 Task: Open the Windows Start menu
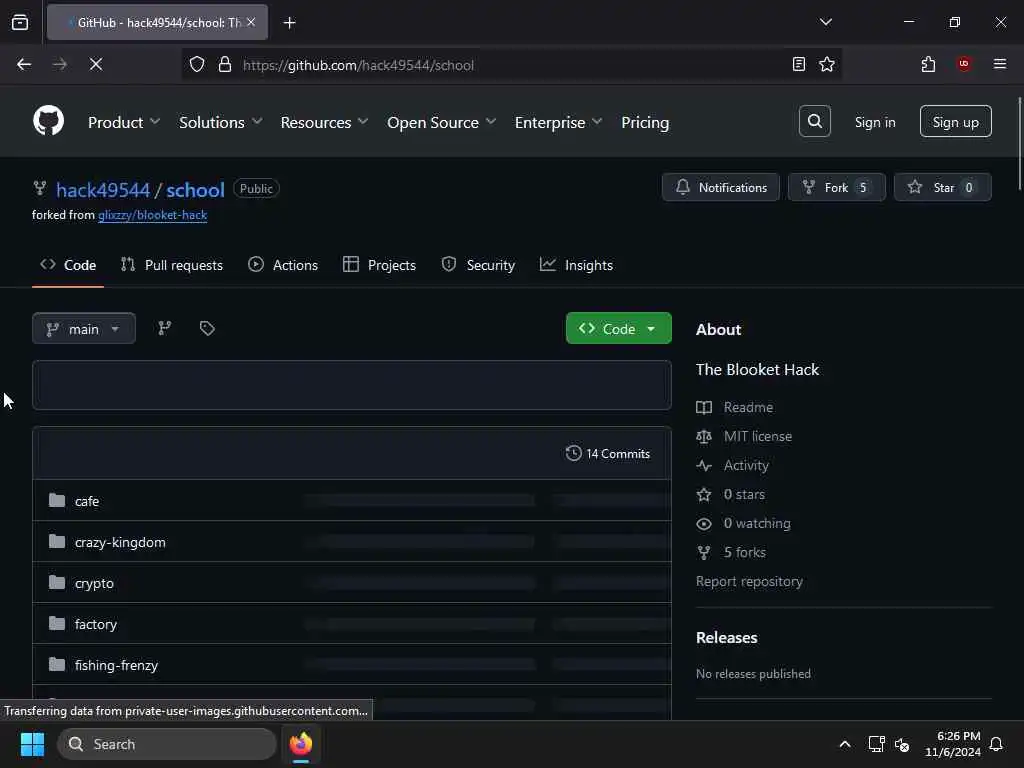pos(32,744)
